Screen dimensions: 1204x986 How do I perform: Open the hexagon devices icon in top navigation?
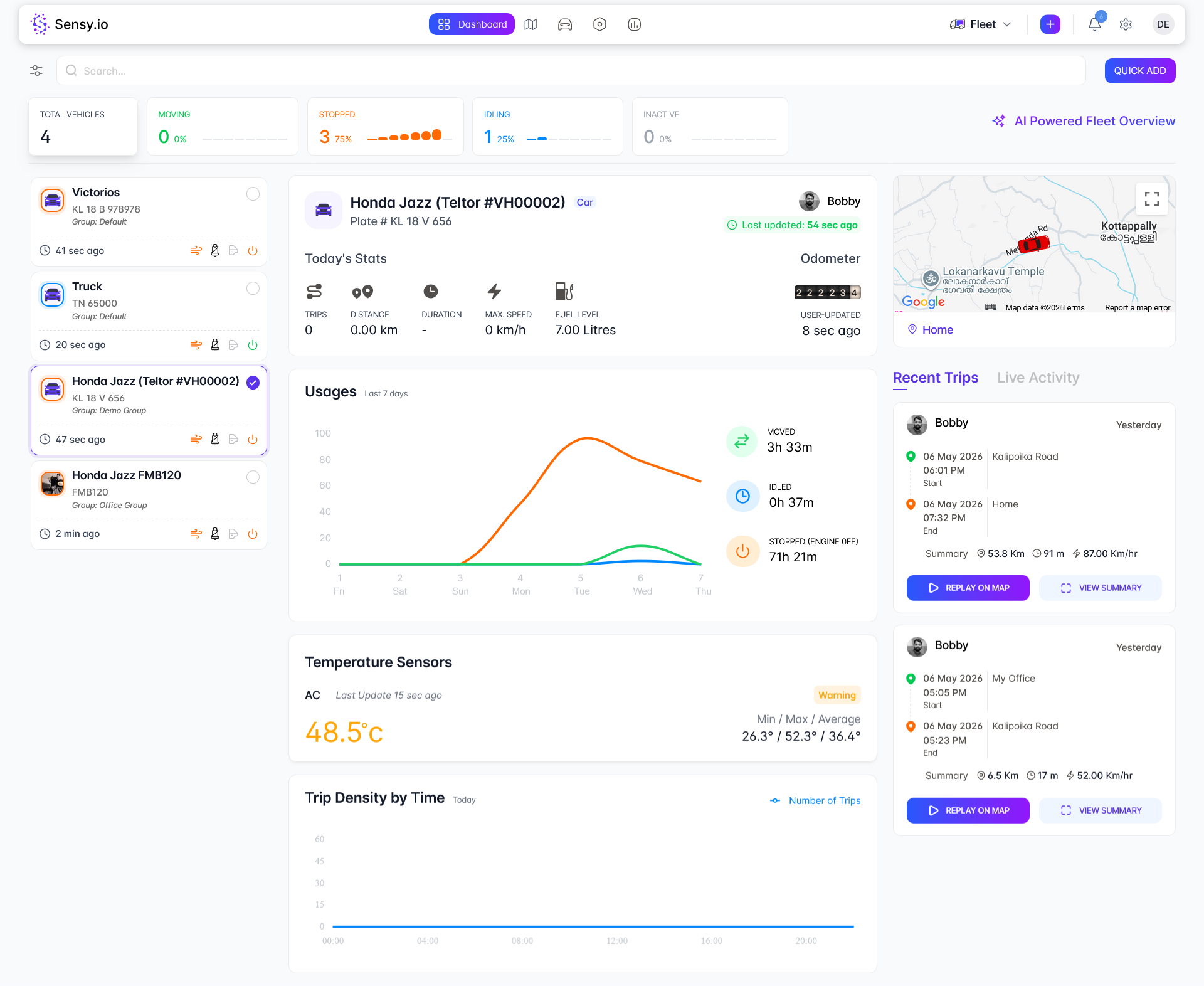pyautogui.click(x=599, y=24)
